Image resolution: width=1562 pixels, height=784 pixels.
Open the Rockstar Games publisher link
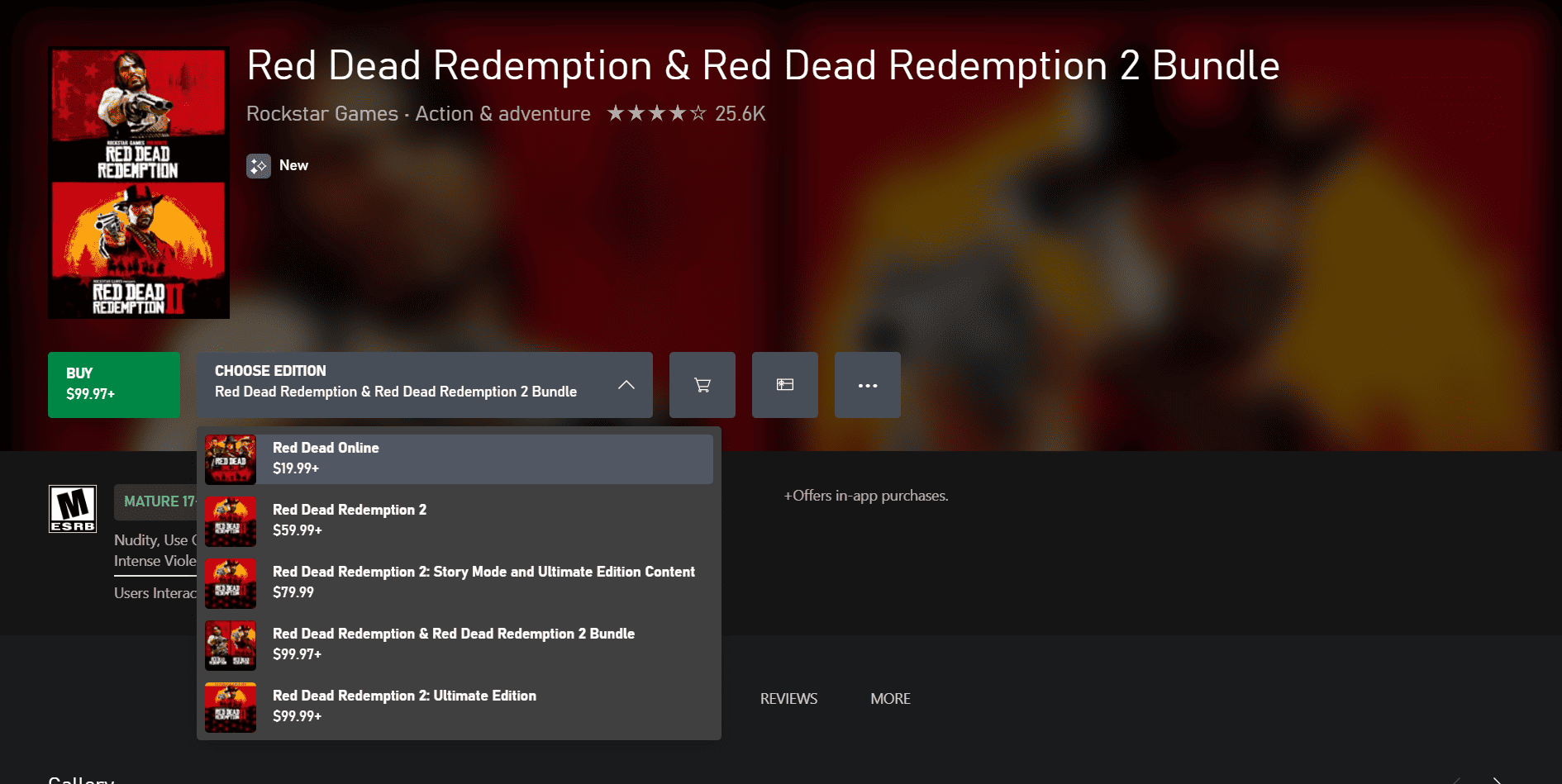tap(322, 114)
